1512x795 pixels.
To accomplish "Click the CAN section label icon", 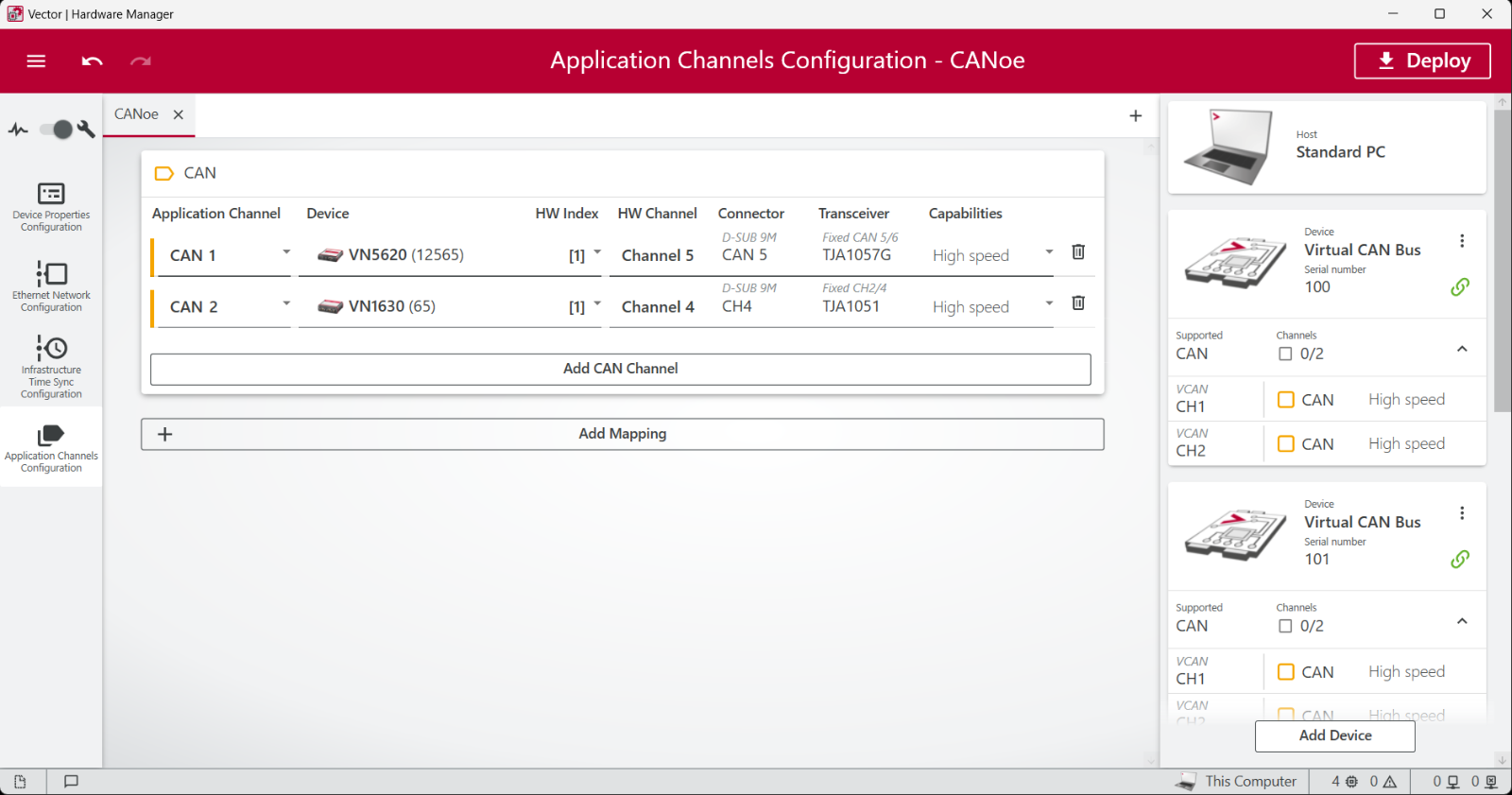I will (x=163, y=173).
